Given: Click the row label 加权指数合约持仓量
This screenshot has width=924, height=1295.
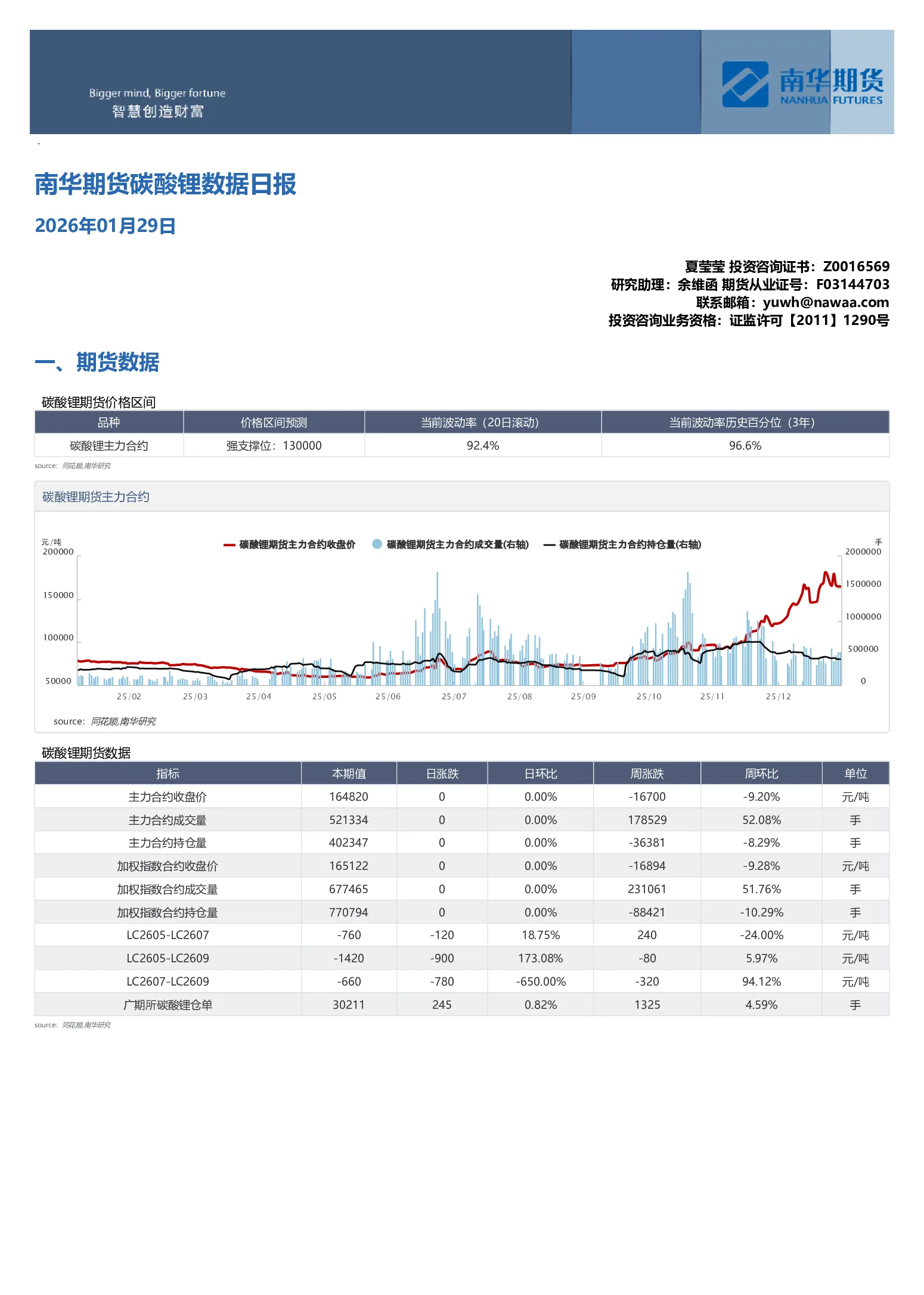Looking at the screenshot, I should click(x=168, y=913).
